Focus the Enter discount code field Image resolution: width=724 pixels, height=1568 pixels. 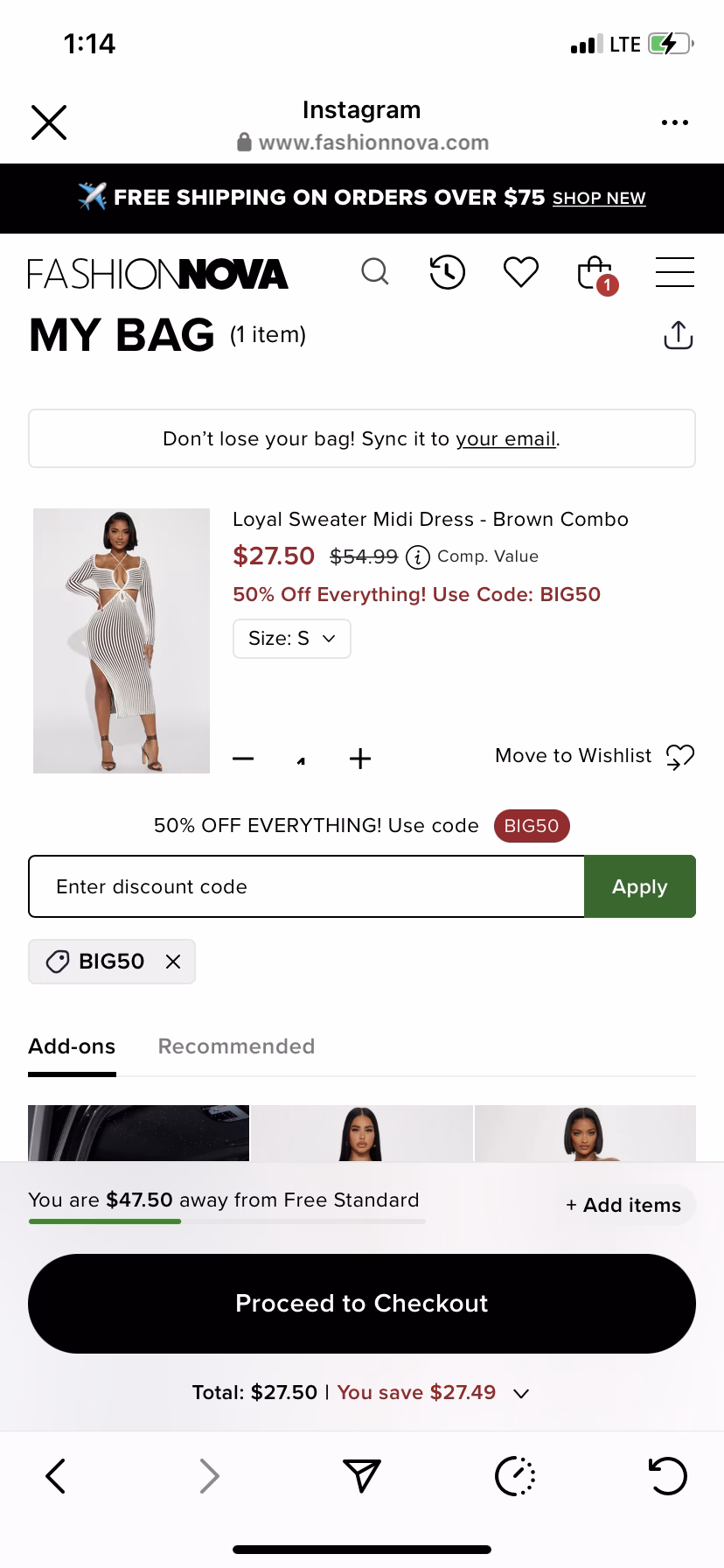[306, 886]
